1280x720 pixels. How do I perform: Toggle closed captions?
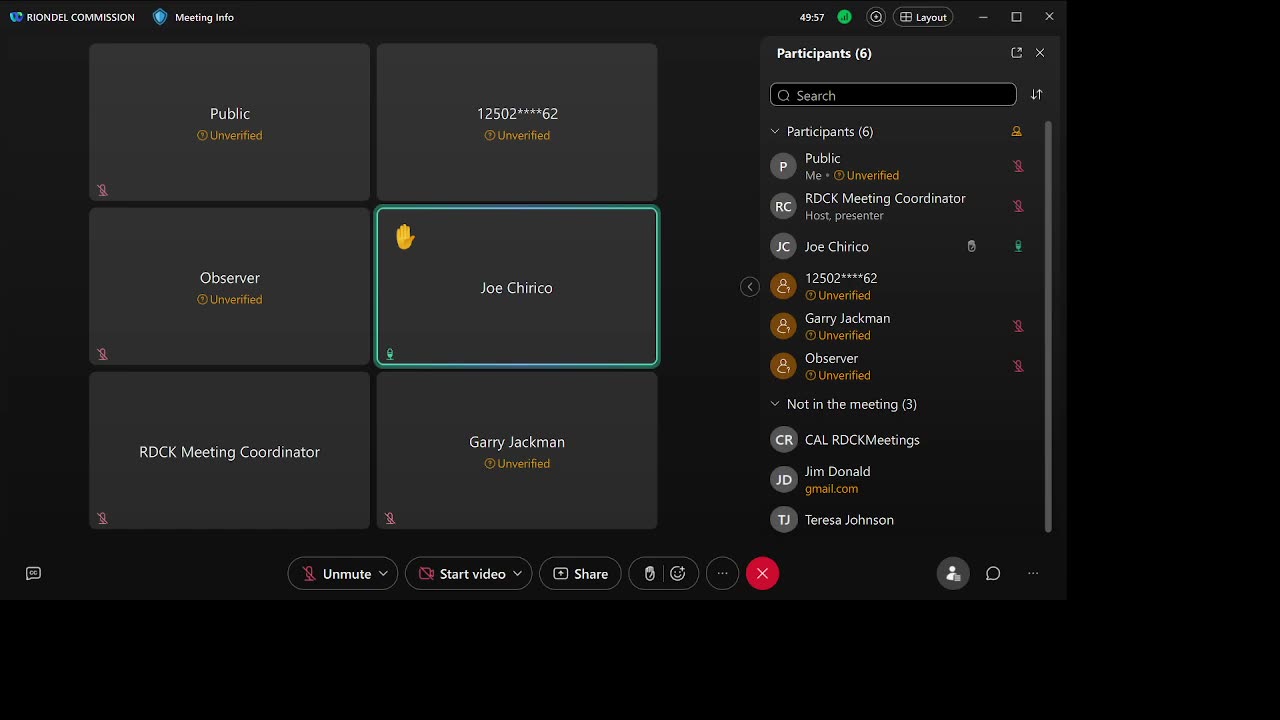[x=33, y=574]
